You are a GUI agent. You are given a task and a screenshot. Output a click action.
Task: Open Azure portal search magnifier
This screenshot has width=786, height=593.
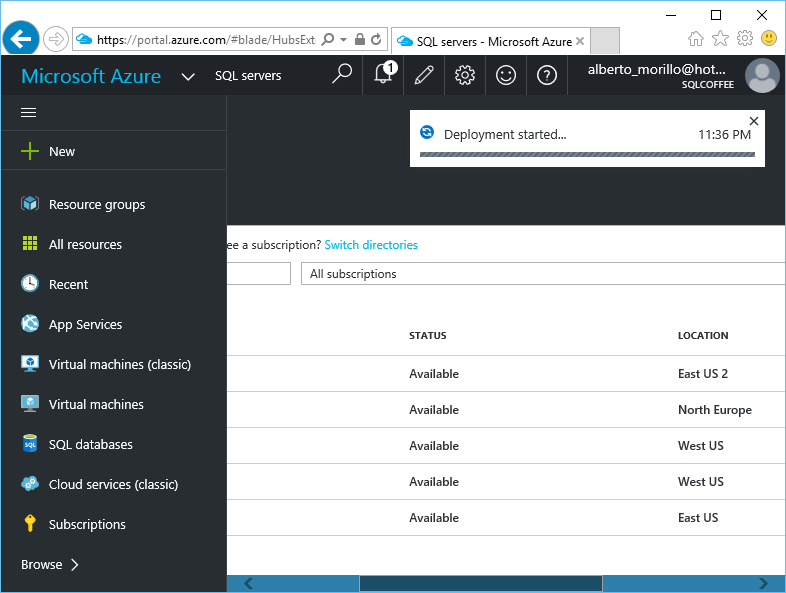342,75
